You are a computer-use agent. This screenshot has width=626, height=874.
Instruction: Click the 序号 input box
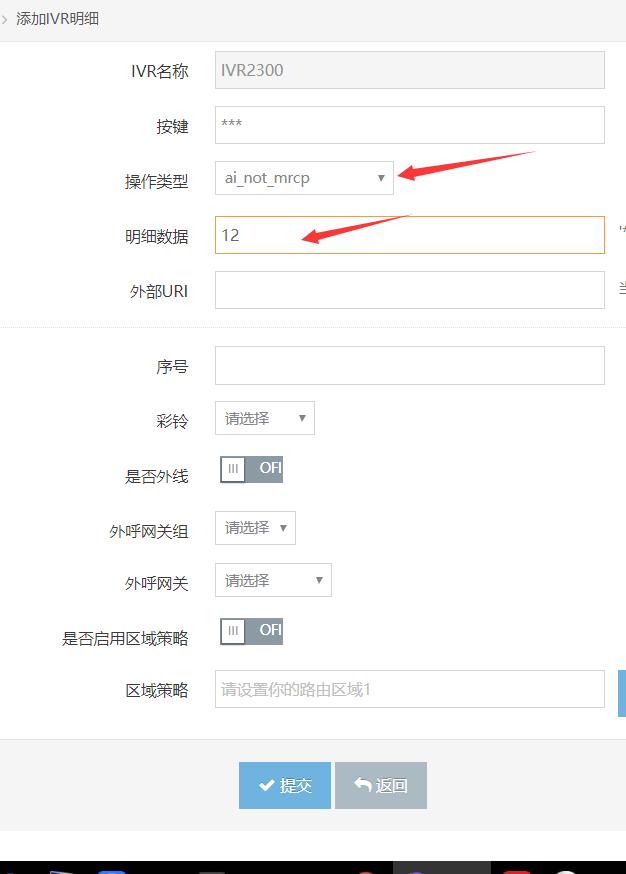pos(409,365)
